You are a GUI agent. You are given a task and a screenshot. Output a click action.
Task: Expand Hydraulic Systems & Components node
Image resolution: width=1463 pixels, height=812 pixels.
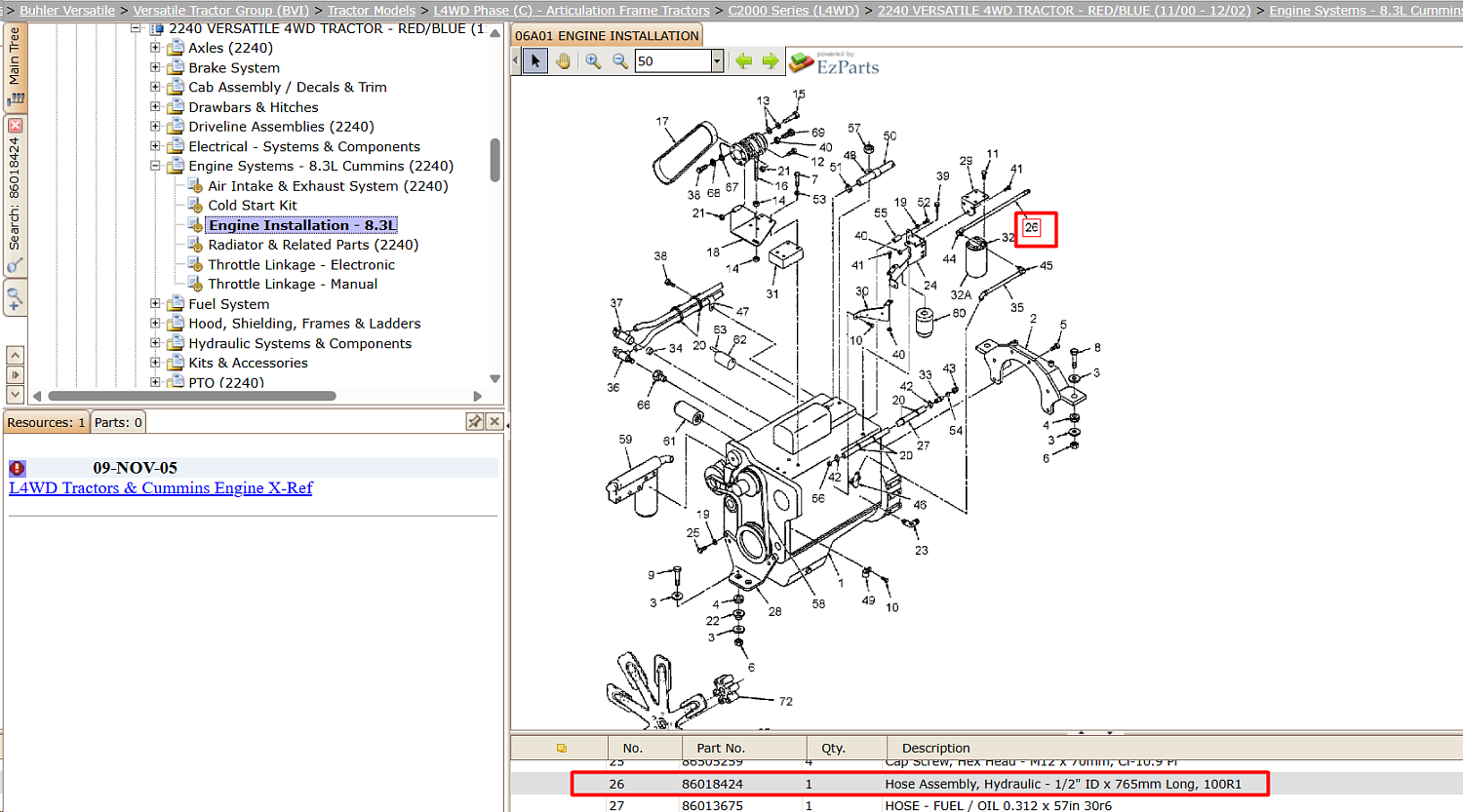point(155,343)
